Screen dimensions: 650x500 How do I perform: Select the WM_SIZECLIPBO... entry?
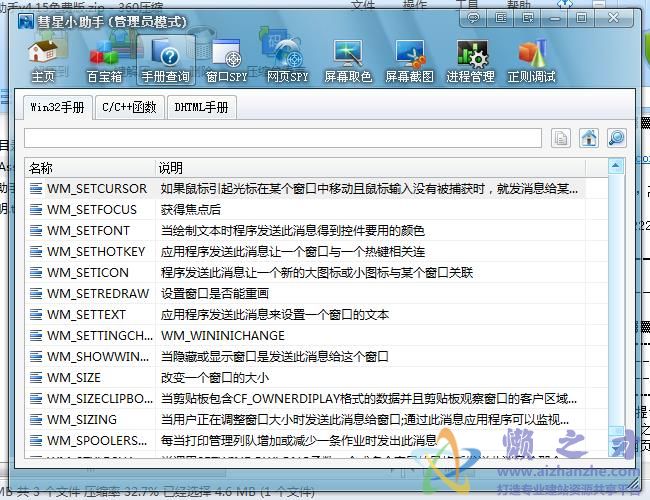tap(100, 399)
